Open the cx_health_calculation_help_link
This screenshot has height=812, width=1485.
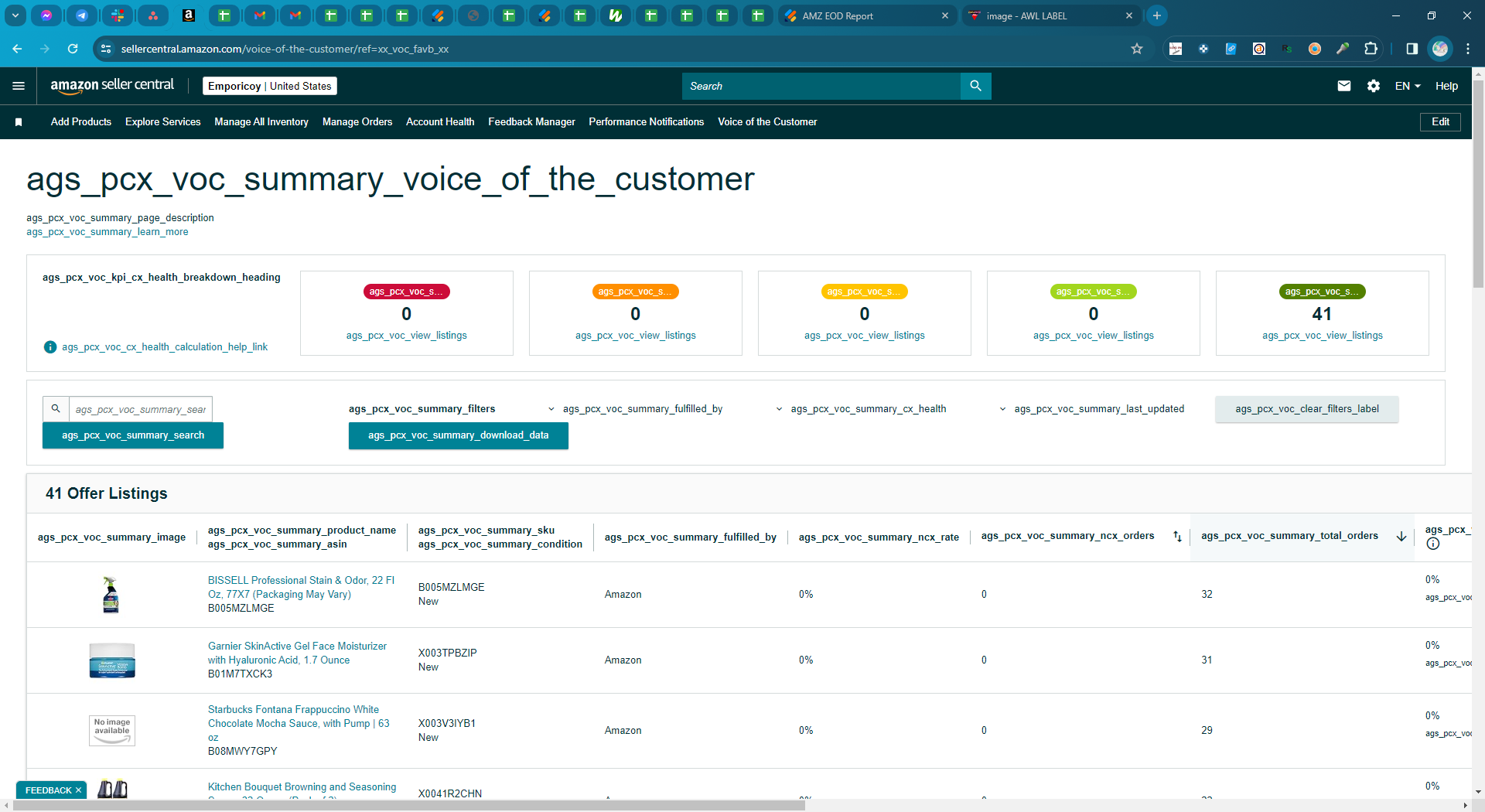[x=165, y=347]
